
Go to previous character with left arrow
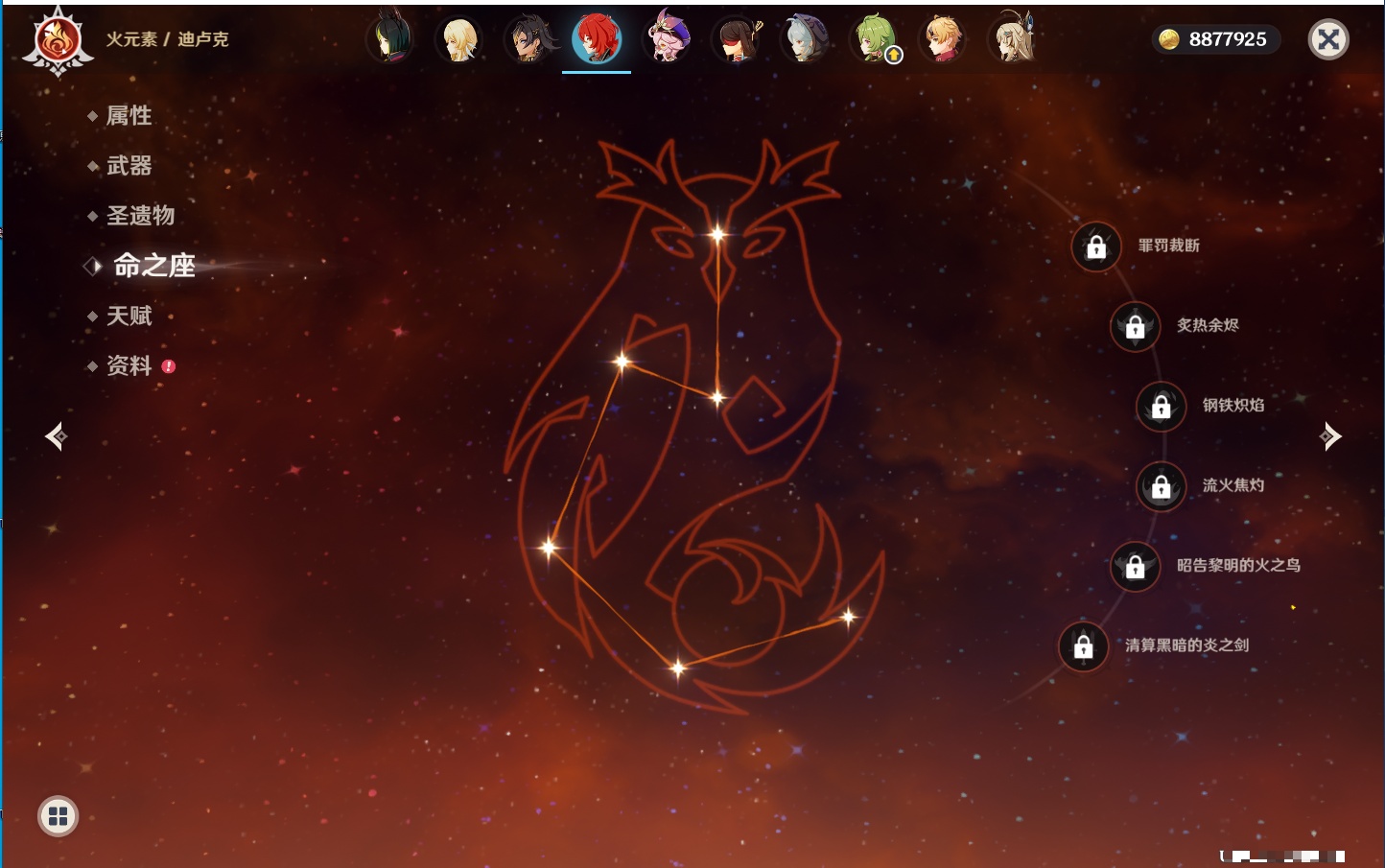click(x=57, y=436)
